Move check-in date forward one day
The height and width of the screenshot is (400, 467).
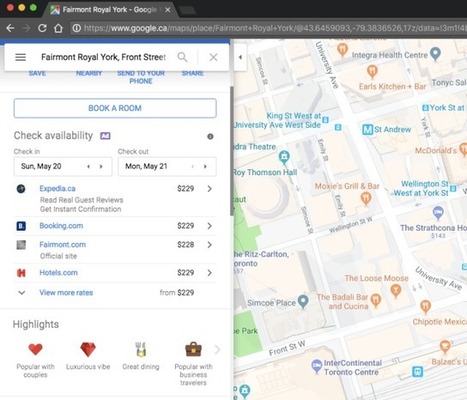pyautogui.click(x=101, y=166)
